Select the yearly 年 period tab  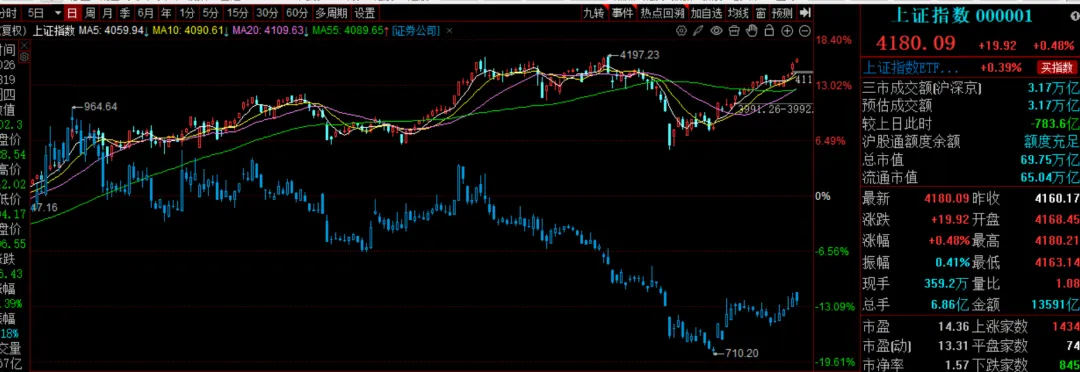point(166,13)
